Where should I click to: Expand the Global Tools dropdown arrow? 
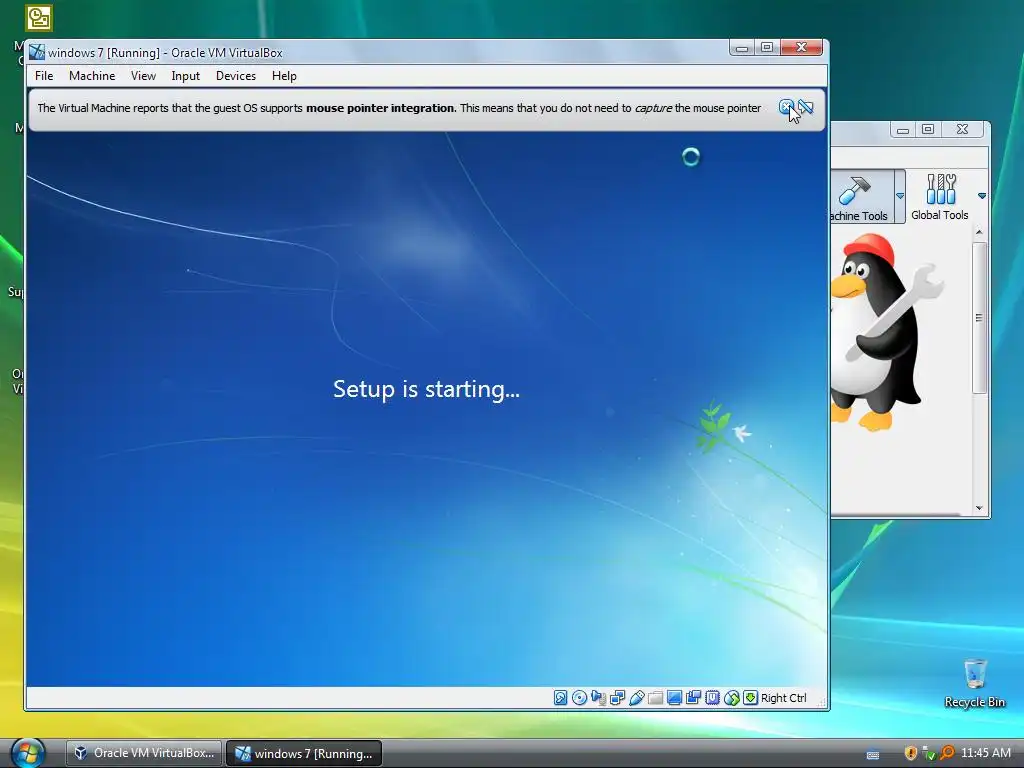point(982,196)
